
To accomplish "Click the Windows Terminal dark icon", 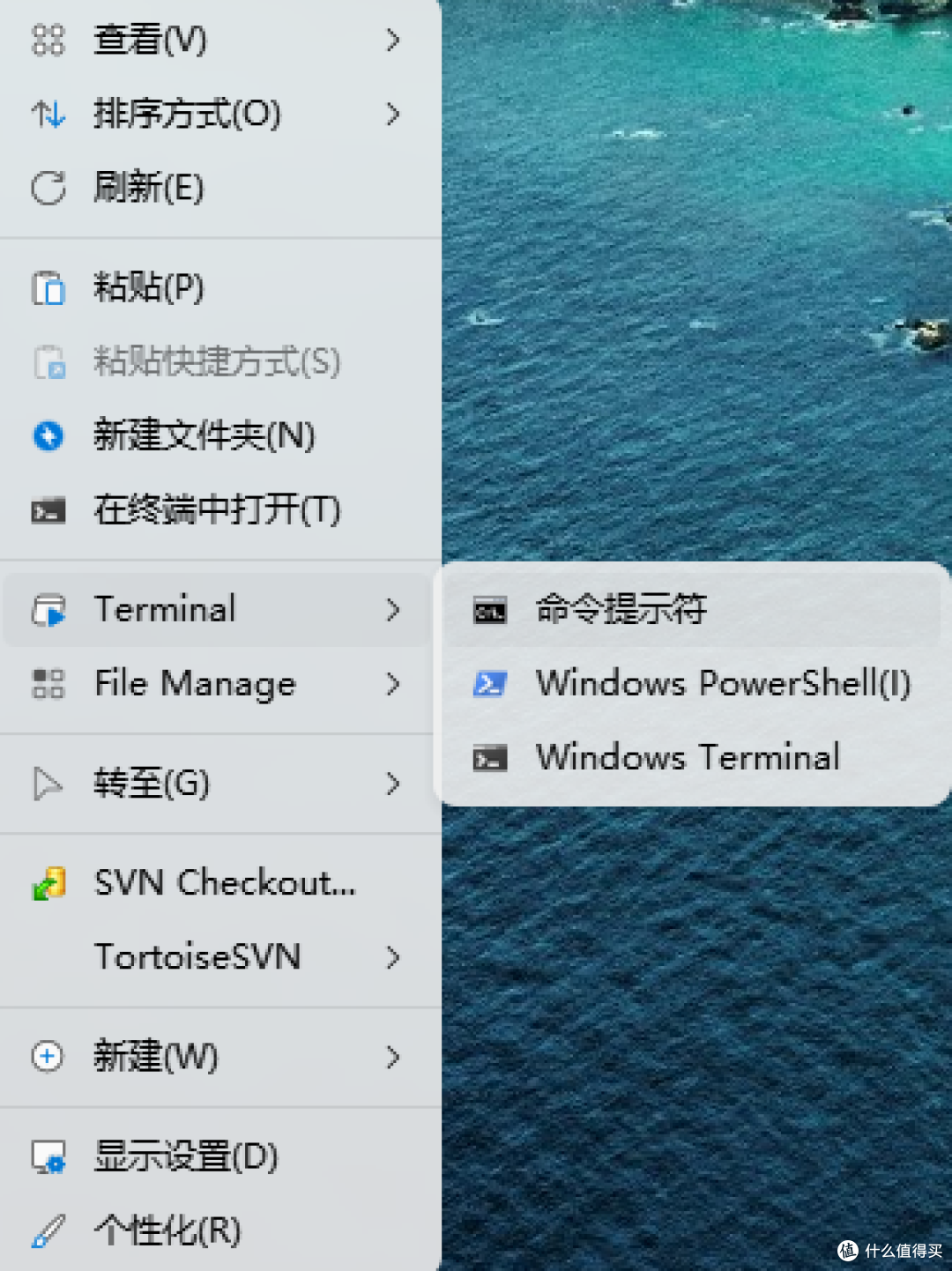I will point(491,757).
